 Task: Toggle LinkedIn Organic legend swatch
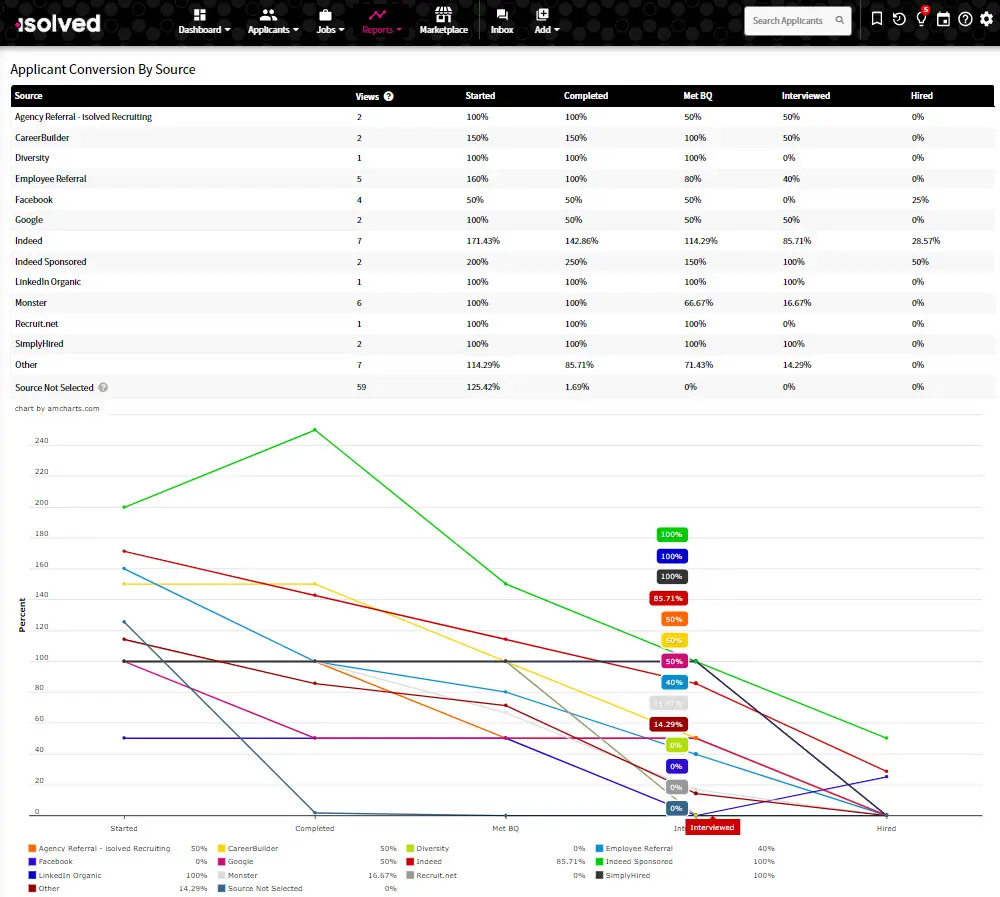[x=32, y=875]
